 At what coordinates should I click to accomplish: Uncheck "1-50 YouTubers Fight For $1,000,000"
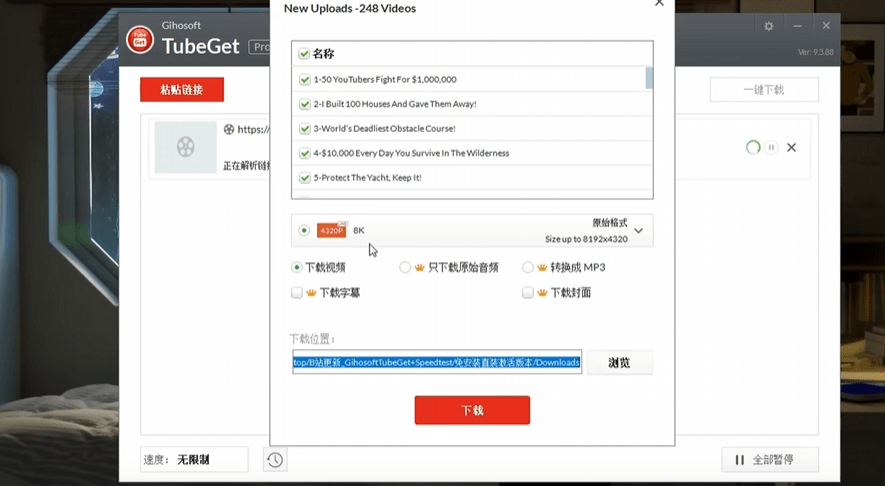[304, 79]
